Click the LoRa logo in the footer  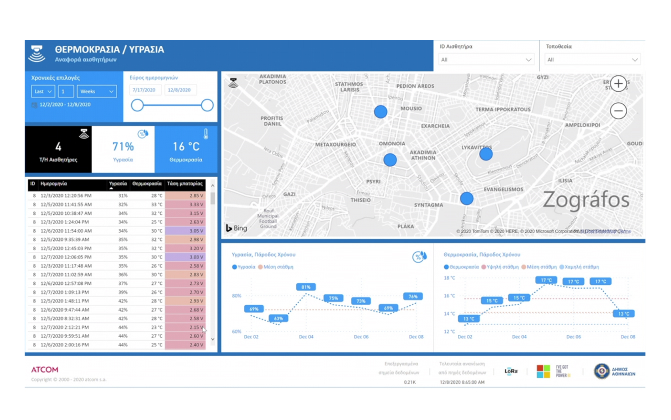(511, 371)
